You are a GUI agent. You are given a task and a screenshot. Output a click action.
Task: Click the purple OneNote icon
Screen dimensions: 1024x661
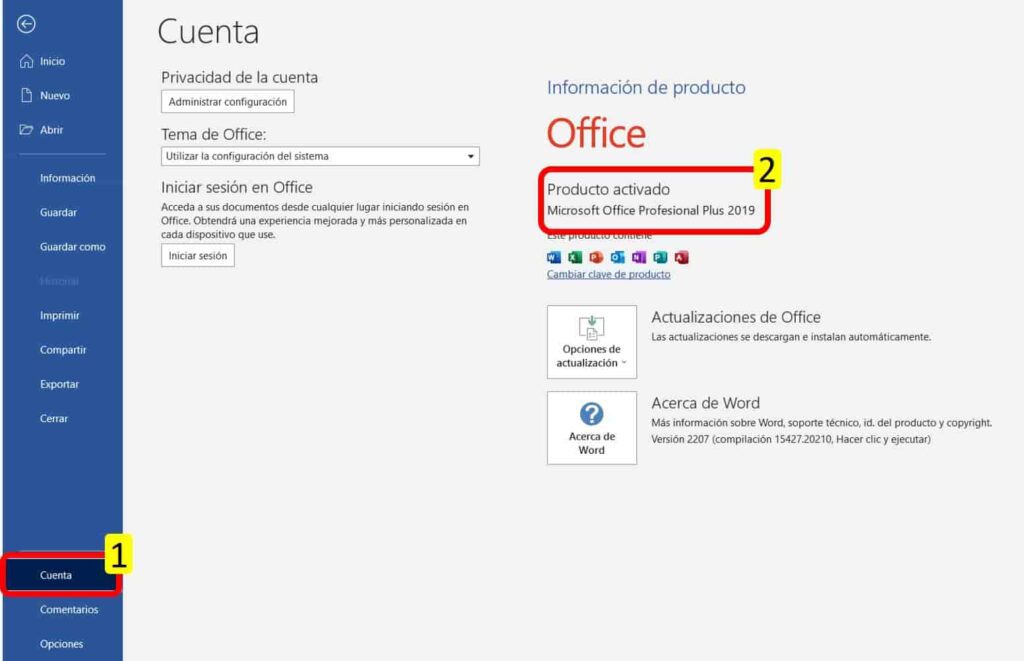(639, 257)
